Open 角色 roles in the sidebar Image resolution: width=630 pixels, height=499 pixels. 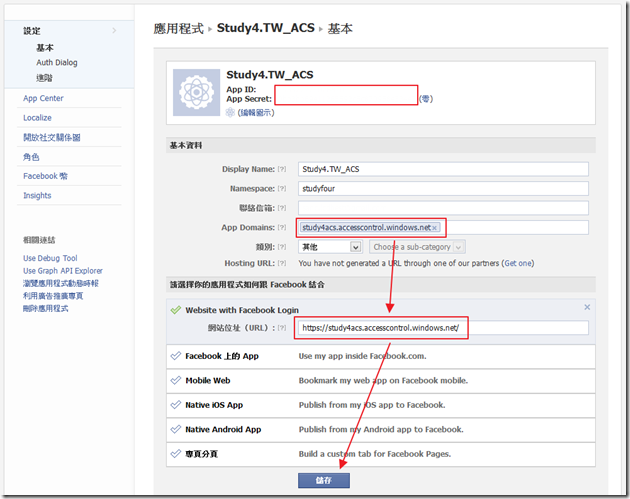31,157
